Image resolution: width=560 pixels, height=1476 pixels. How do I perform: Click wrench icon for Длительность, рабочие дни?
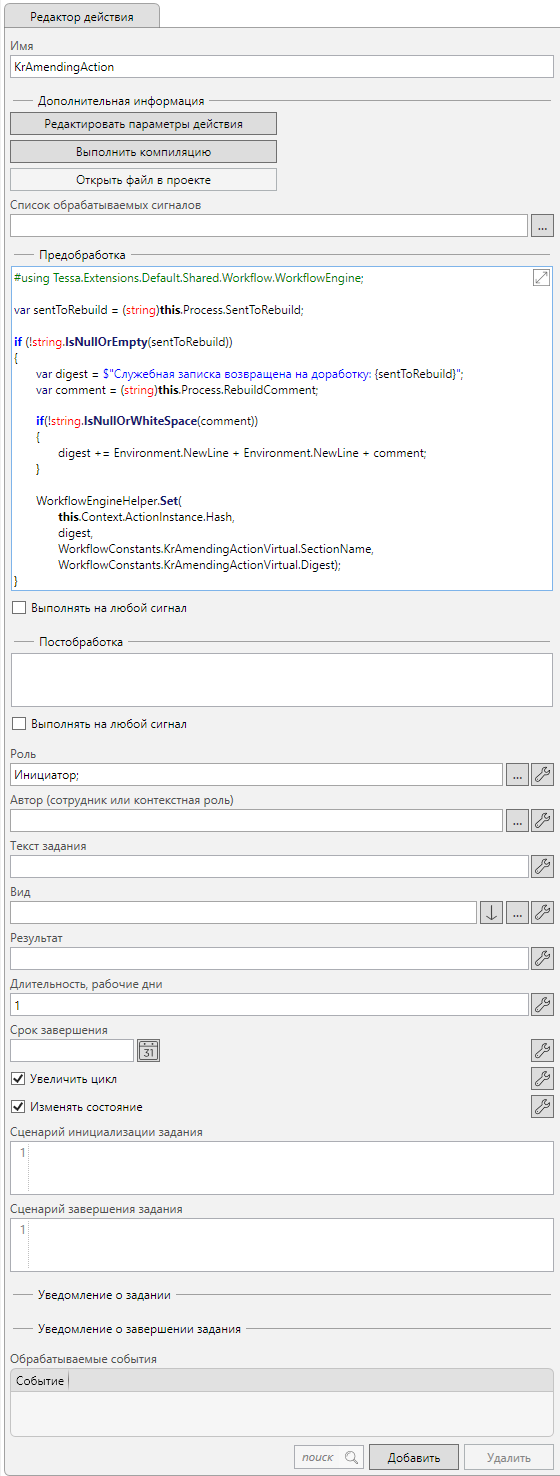point(542,1004)
